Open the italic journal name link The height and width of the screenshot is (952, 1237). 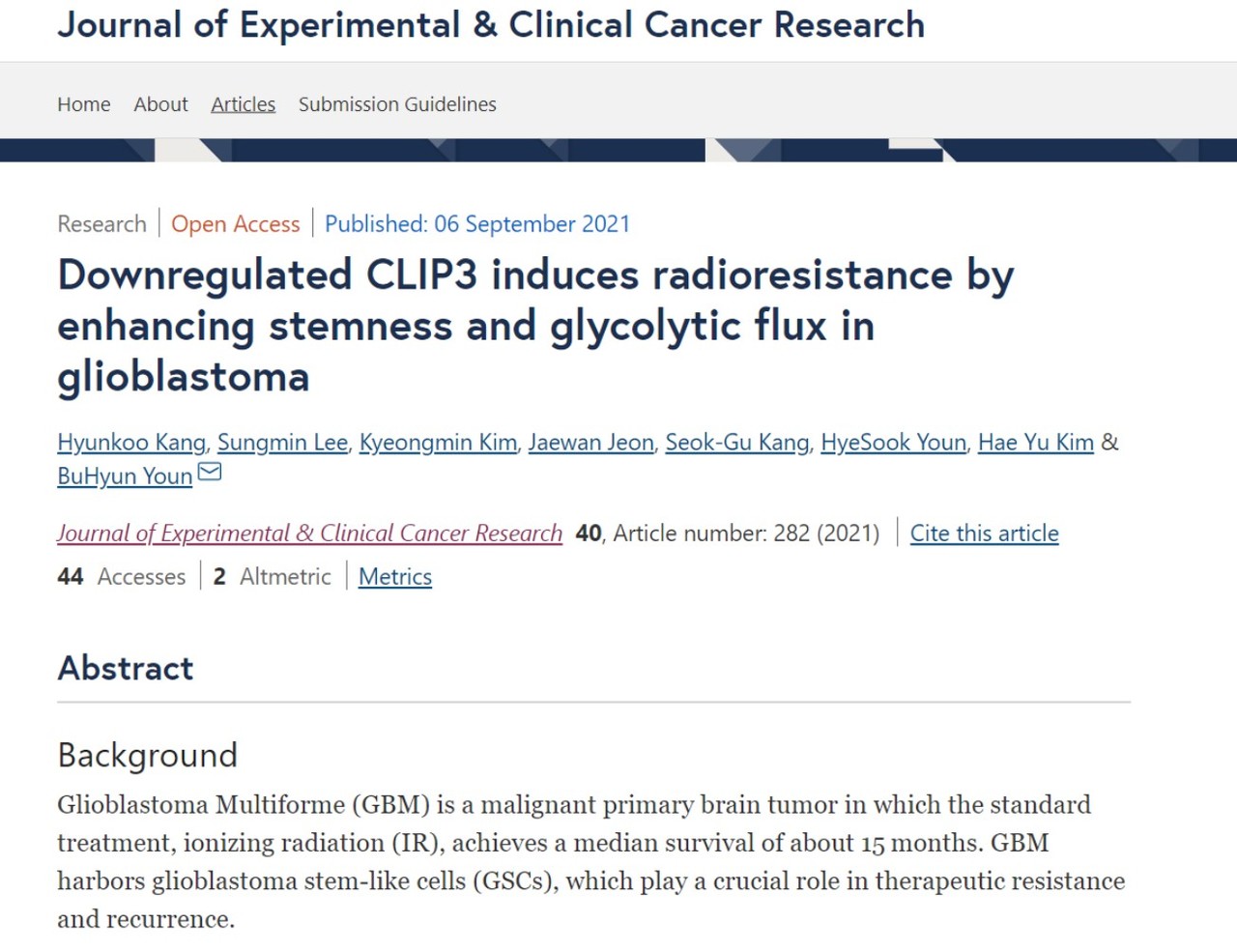coord(309,534)
